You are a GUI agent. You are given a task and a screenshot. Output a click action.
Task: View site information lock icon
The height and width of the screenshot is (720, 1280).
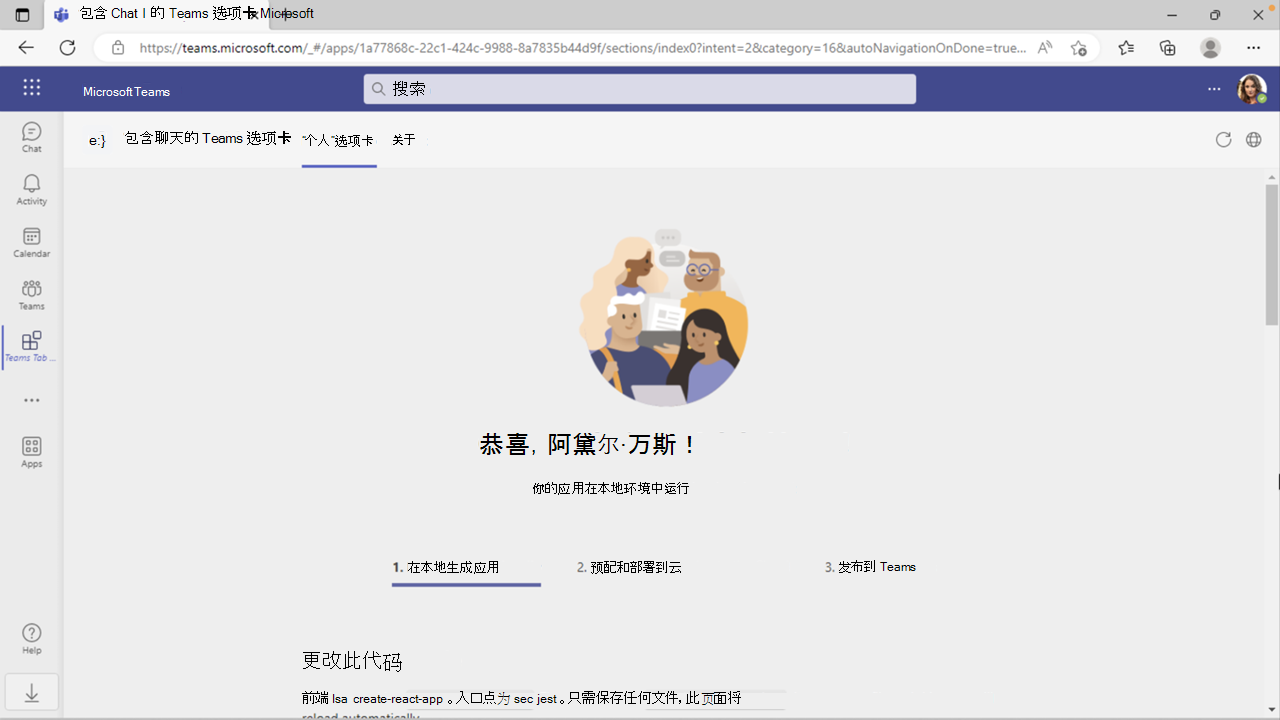(118, 48)
